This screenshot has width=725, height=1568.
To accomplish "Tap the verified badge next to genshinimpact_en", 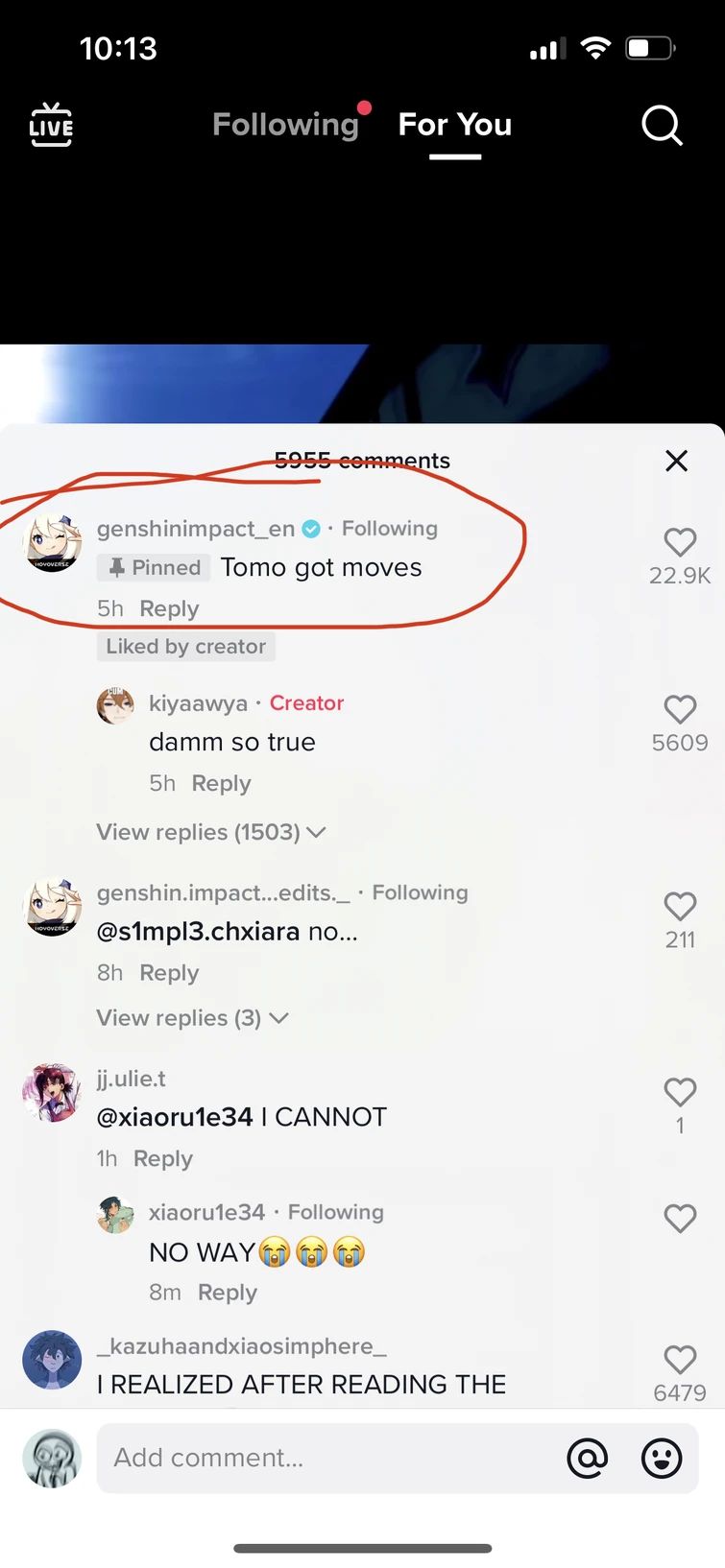I will click(310, 529).
